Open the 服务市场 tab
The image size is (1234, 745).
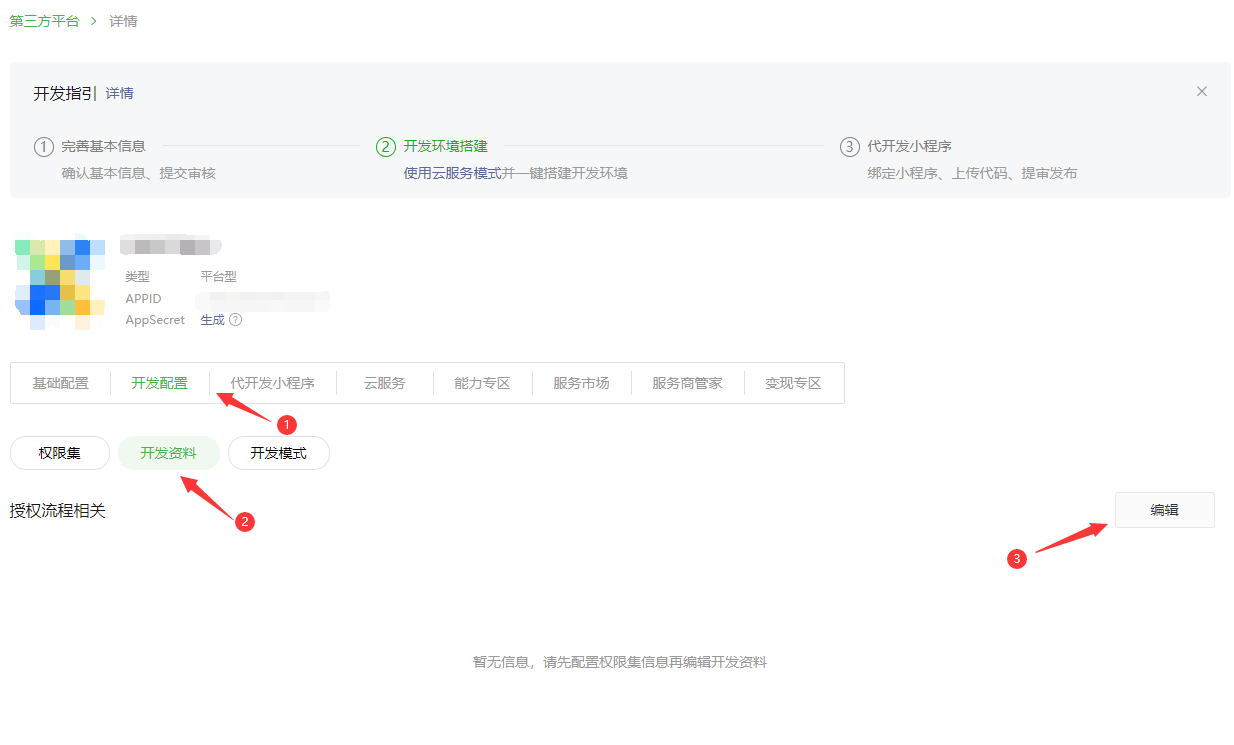point(581,383)
